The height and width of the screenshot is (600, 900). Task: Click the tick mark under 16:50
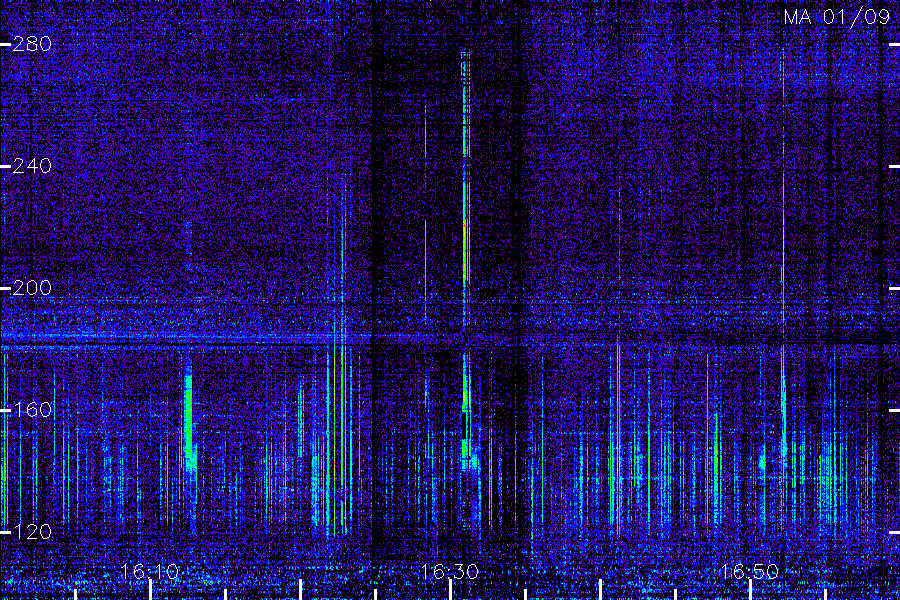tap(750, 590)
